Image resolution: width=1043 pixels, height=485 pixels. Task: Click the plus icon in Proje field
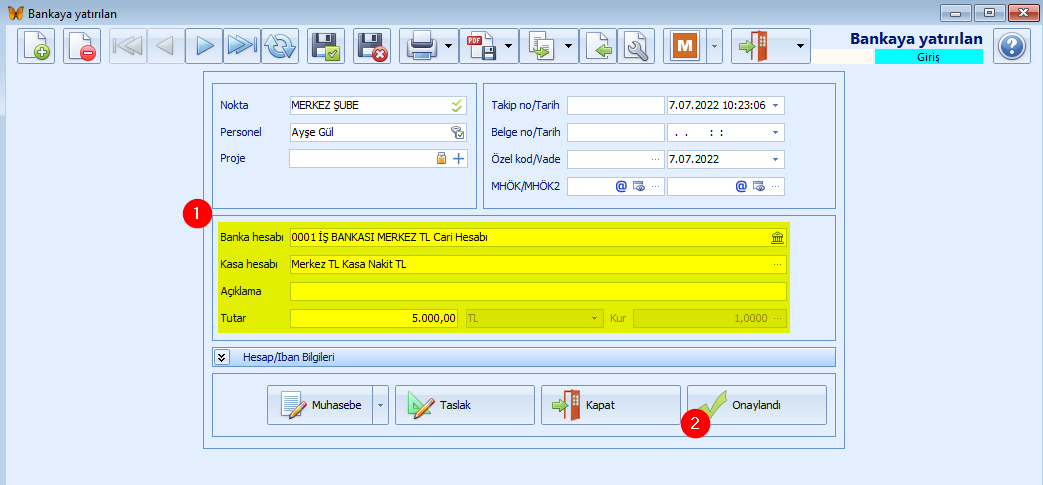tap(459, 158)
